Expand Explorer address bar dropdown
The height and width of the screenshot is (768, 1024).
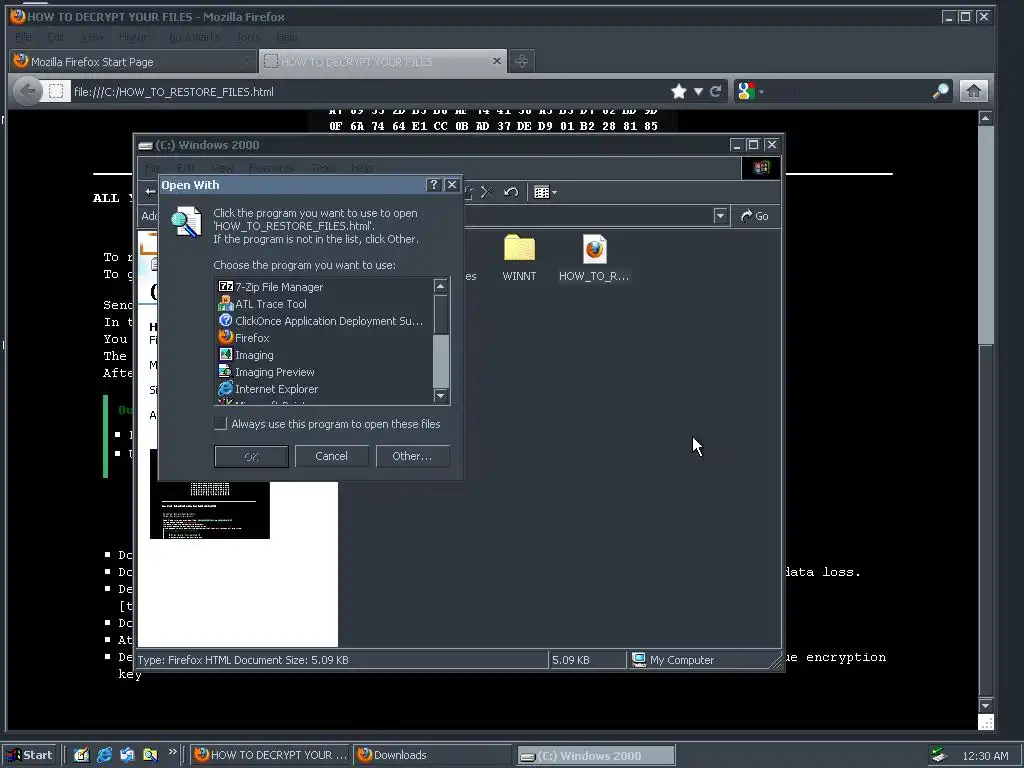click(x=720, y=216)
